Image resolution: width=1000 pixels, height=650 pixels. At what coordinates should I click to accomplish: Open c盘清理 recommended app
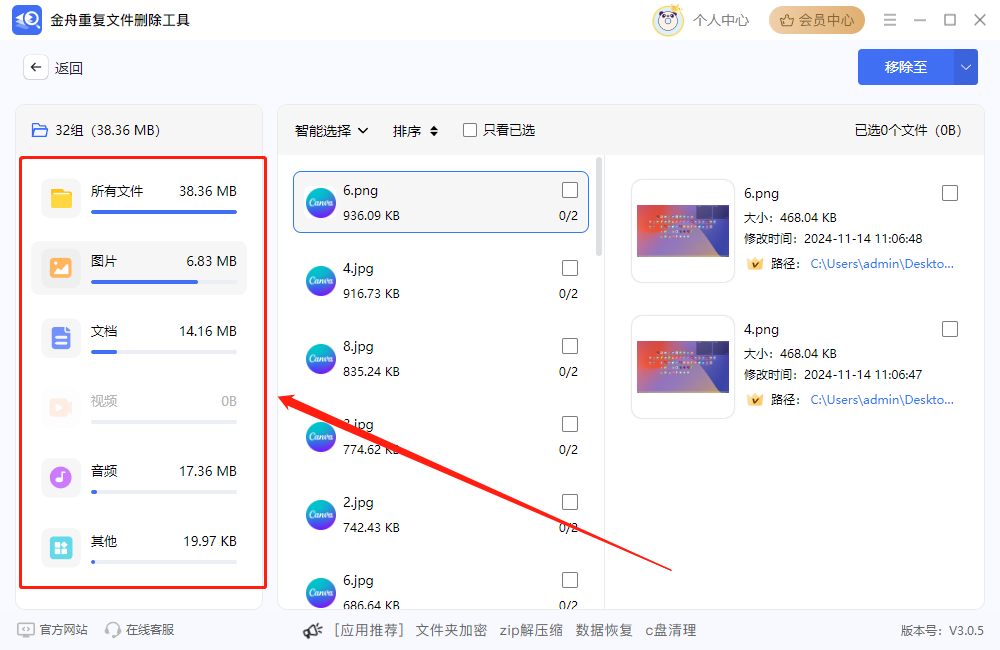(x=670, y=630)
